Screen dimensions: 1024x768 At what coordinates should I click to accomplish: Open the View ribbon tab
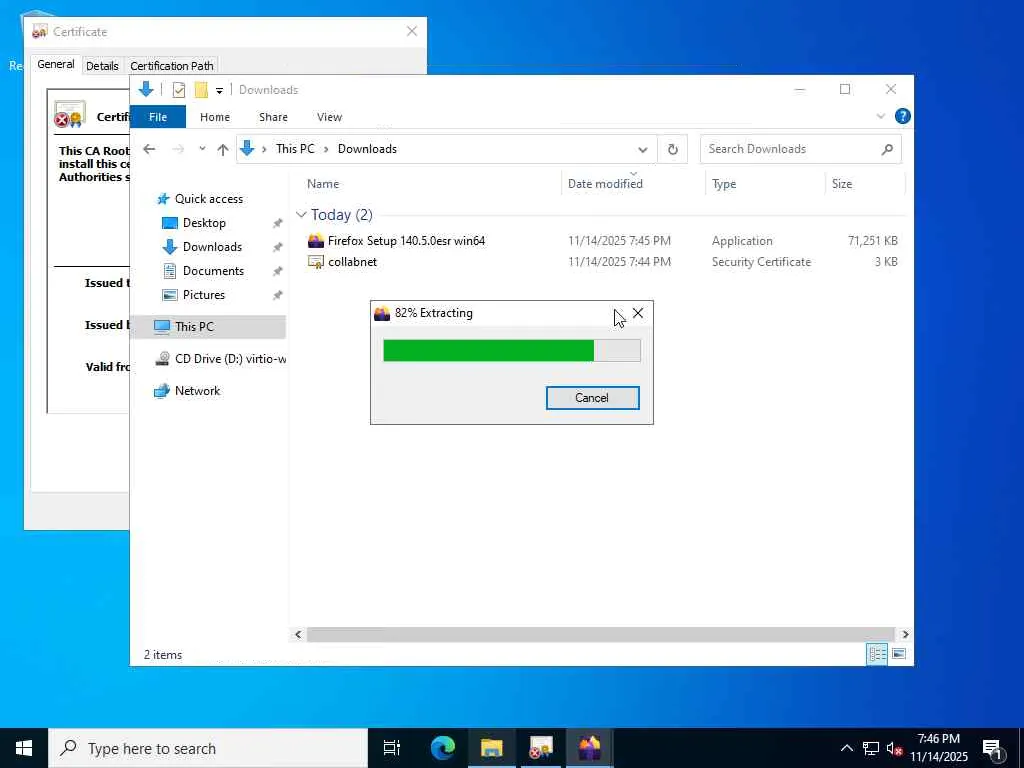pyautogui.click(x=329, y=117)
